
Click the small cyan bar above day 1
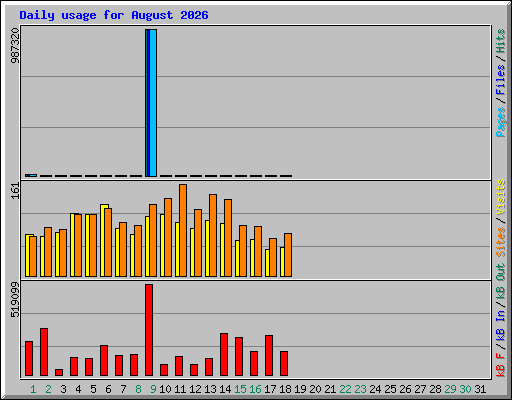pyautogui.click(x=33, y=175)
